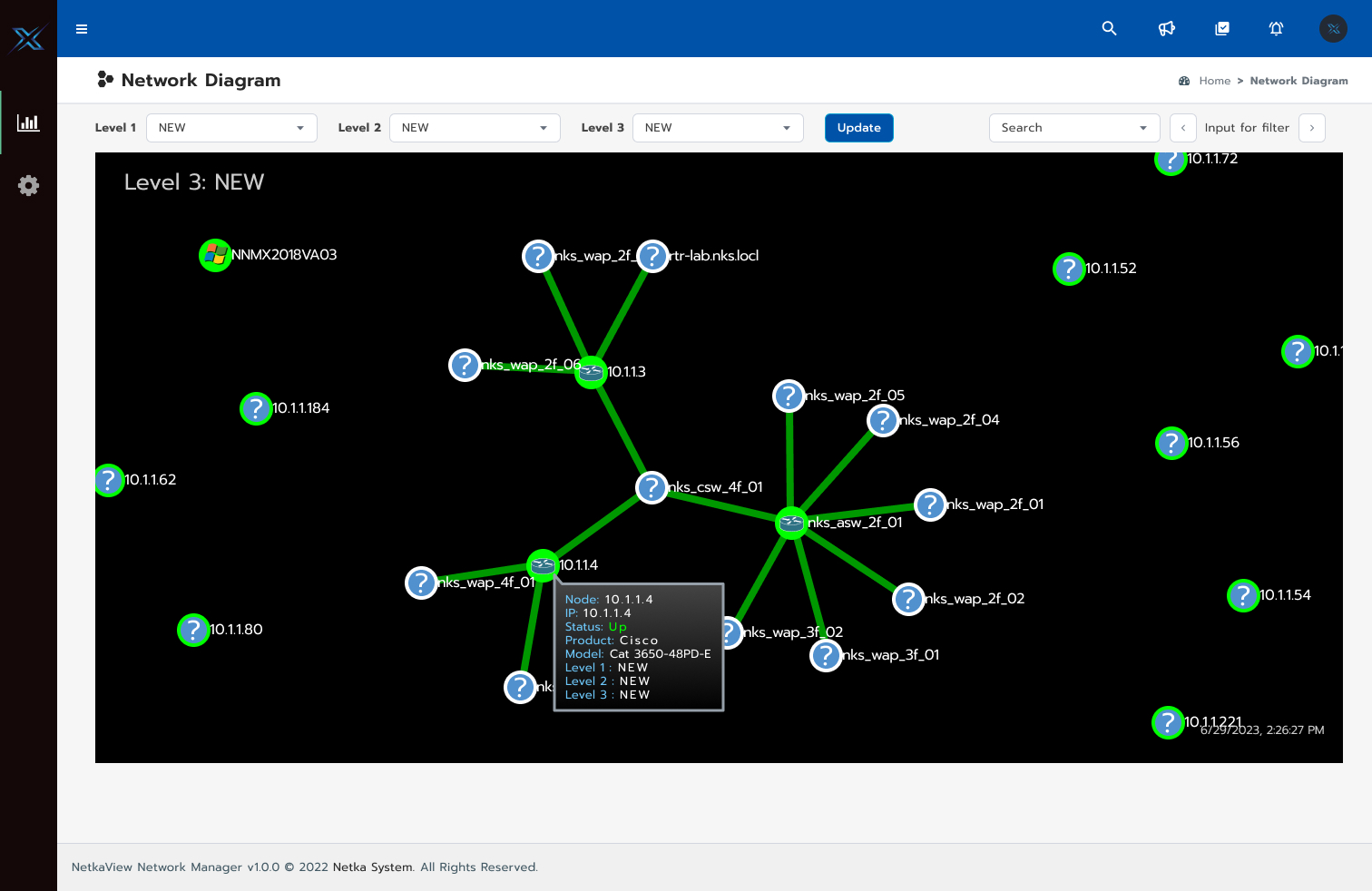Toggle the hamburger navigation menu

coord(82,28)
